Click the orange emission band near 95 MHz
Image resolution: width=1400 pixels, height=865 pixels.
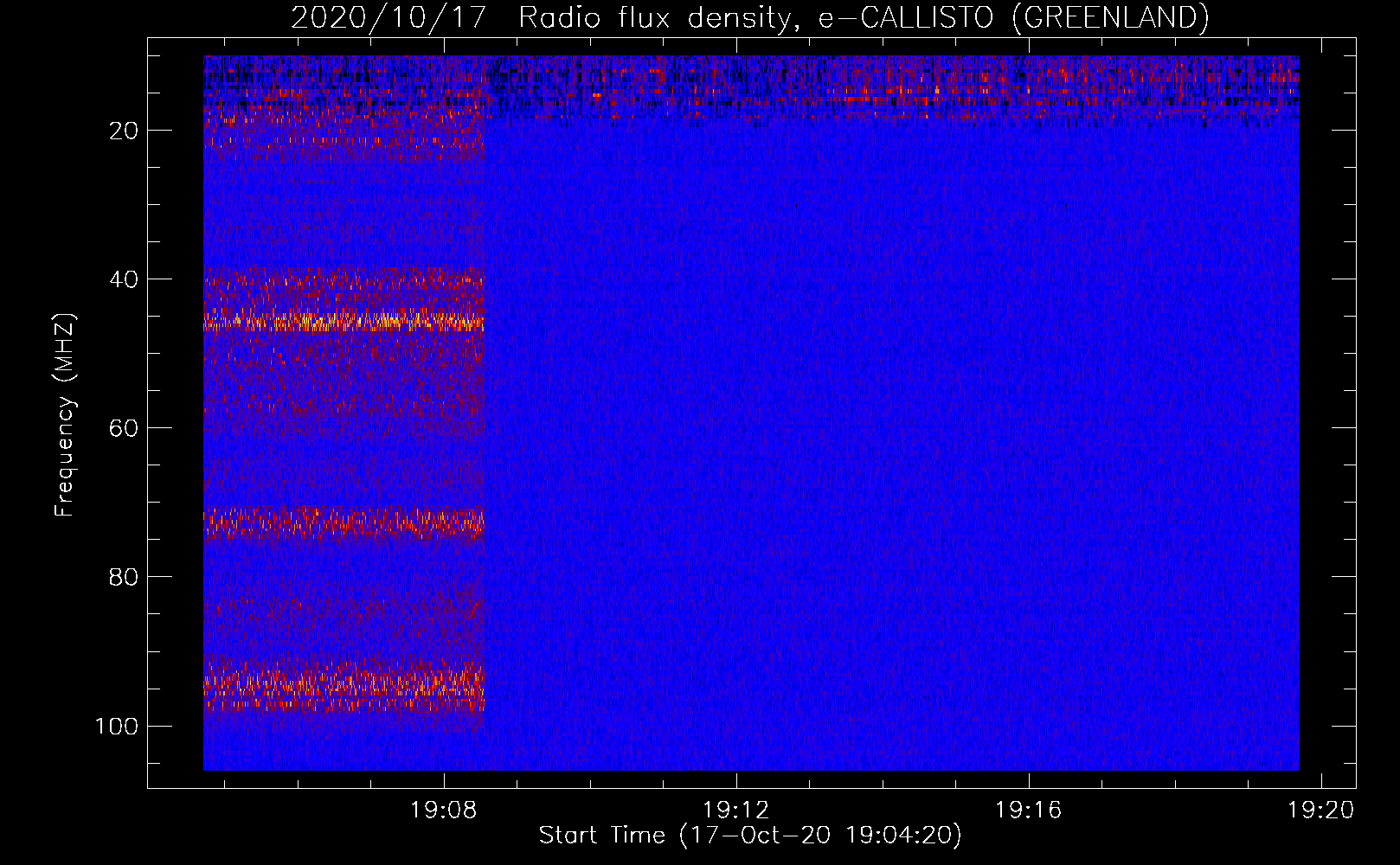344,687
